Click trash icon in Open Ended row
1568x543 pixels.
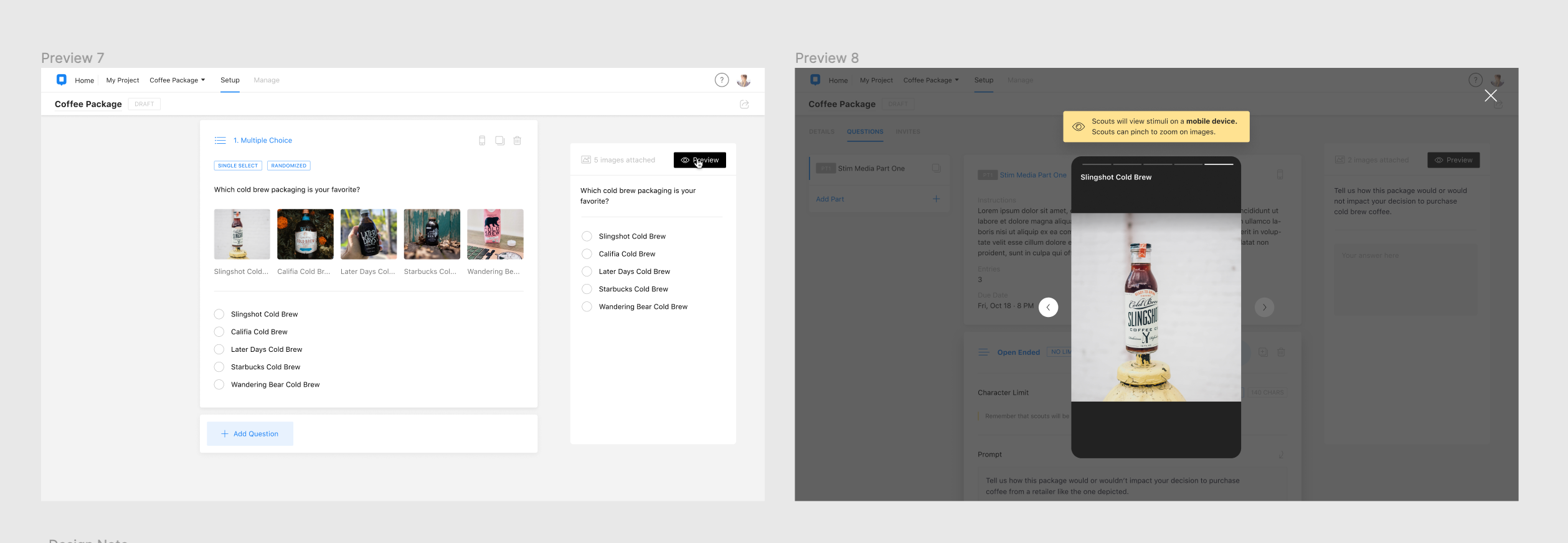coord(1281,352)
